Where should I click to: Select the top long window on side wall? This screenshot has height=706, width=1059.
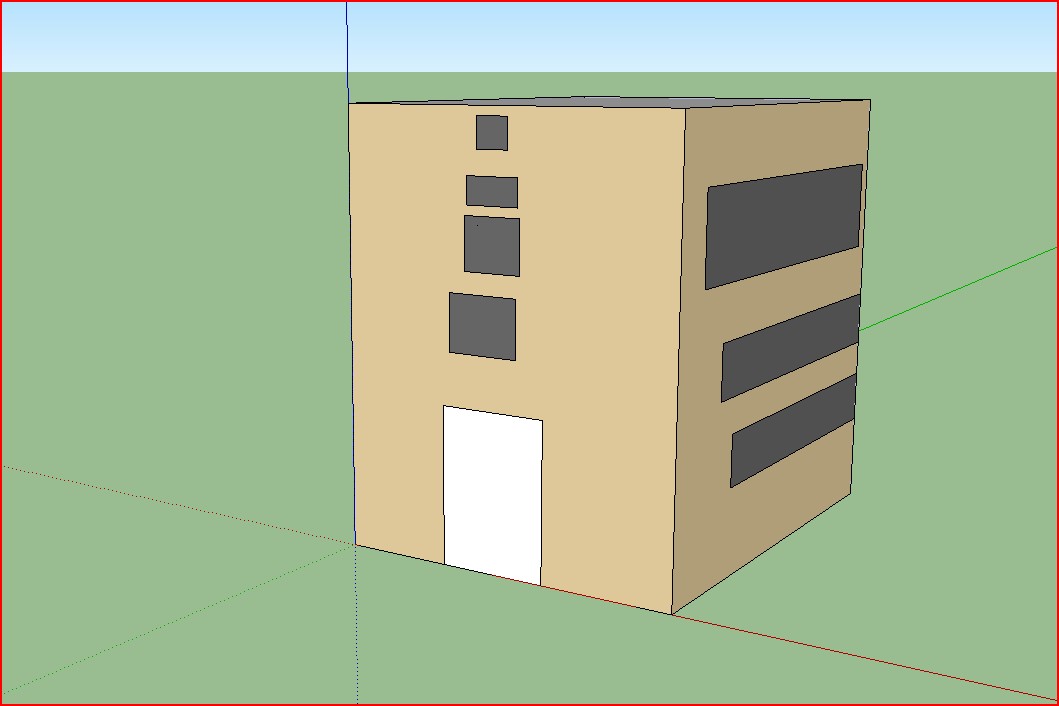pos(783,226)
